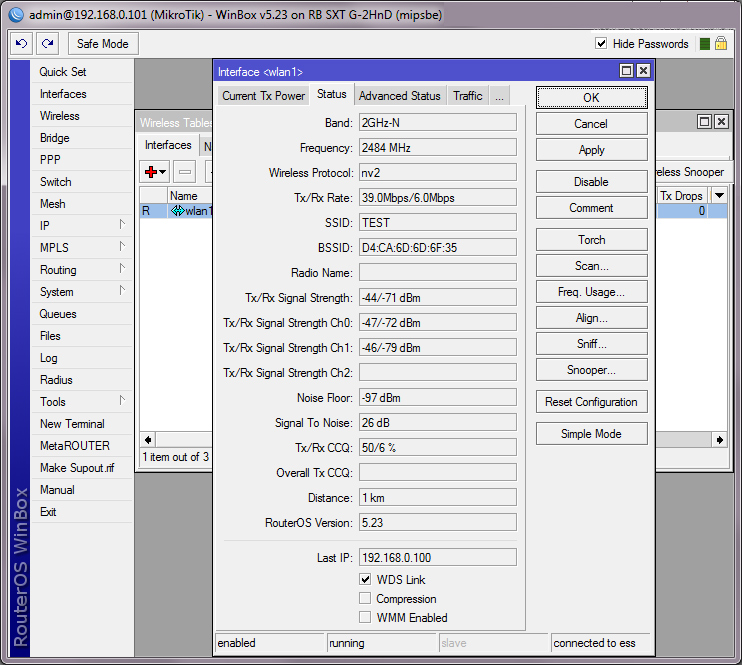Image resolution: width=742 pixels, height=665 pixels.
Task: Open the Scan... tool
Action: 592,266
